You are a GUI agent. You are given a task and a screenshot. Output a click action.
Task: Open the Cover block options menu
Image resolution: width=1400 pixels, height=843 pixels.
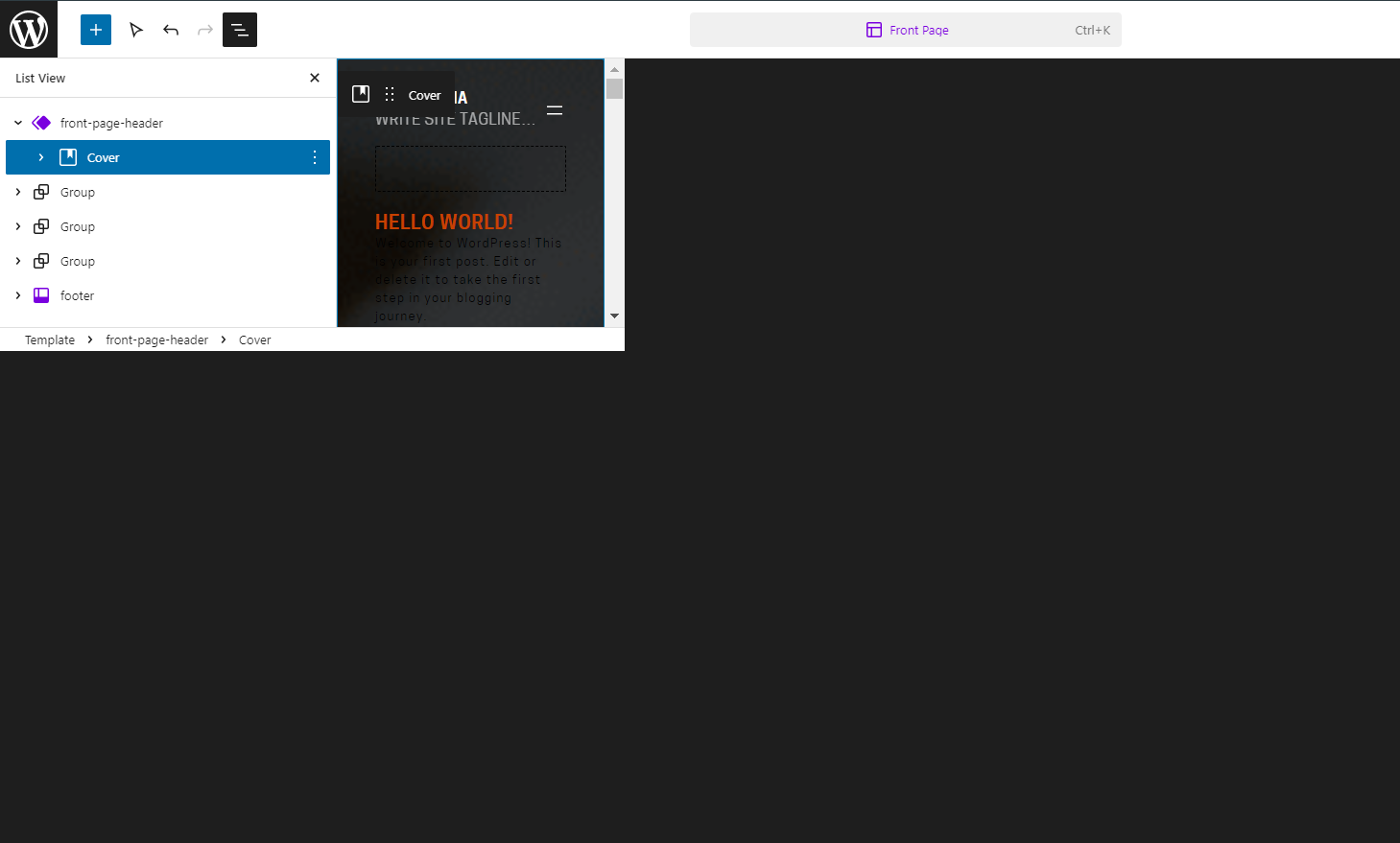tap(315, 157)
